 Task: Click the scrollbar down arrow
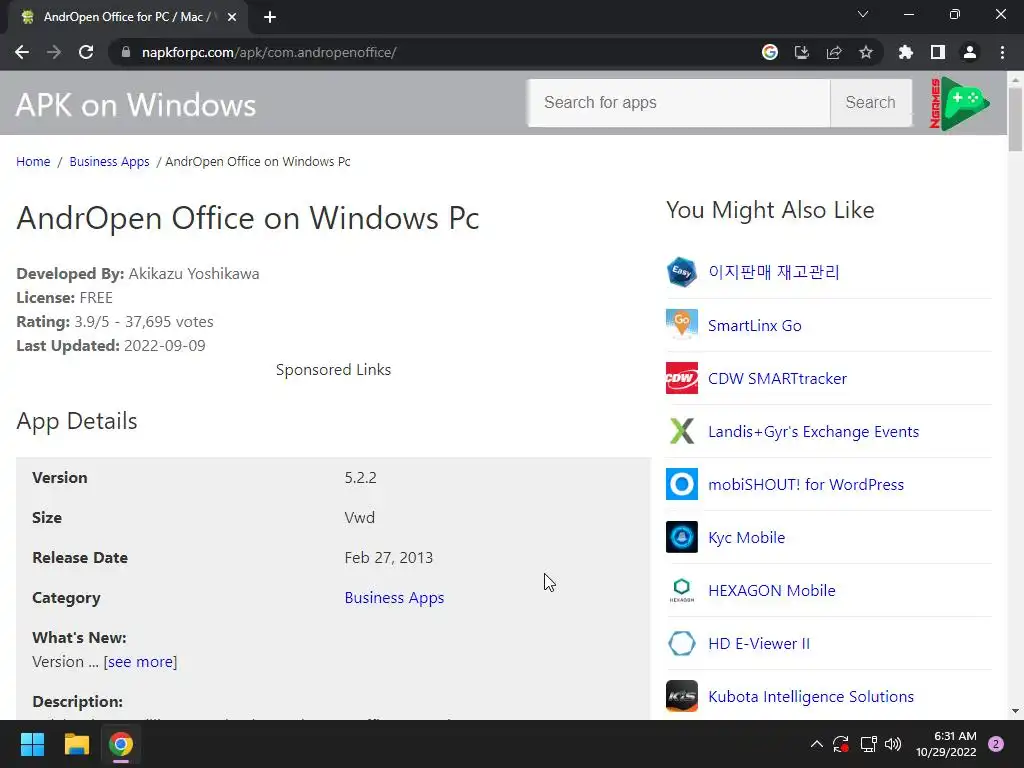[x=1016, y=711]
